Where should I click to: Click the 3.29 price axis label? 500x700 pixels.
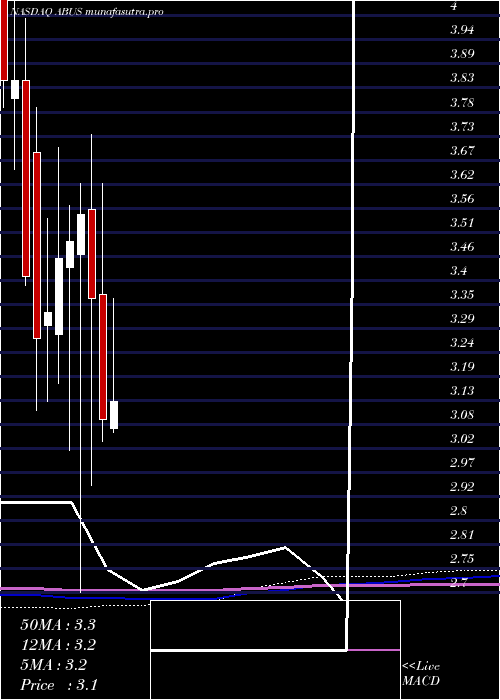pos(462,319)
